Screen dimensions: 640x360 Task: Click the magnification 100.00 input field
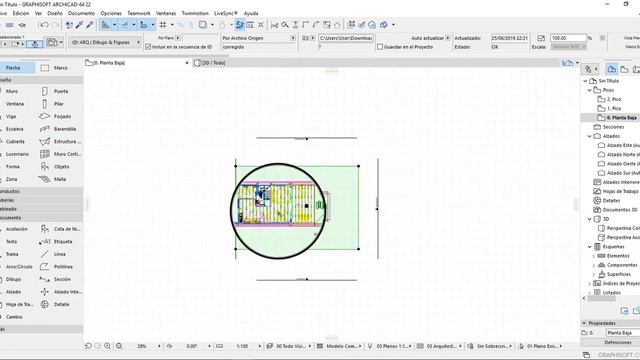[x=568, y=38]
